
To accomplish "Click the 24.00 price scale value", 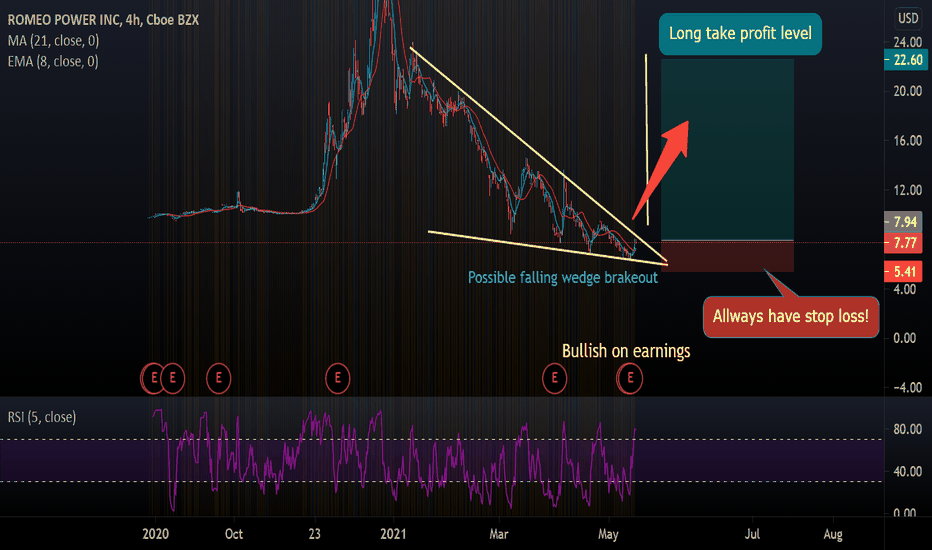I will (x=908, y=42).
